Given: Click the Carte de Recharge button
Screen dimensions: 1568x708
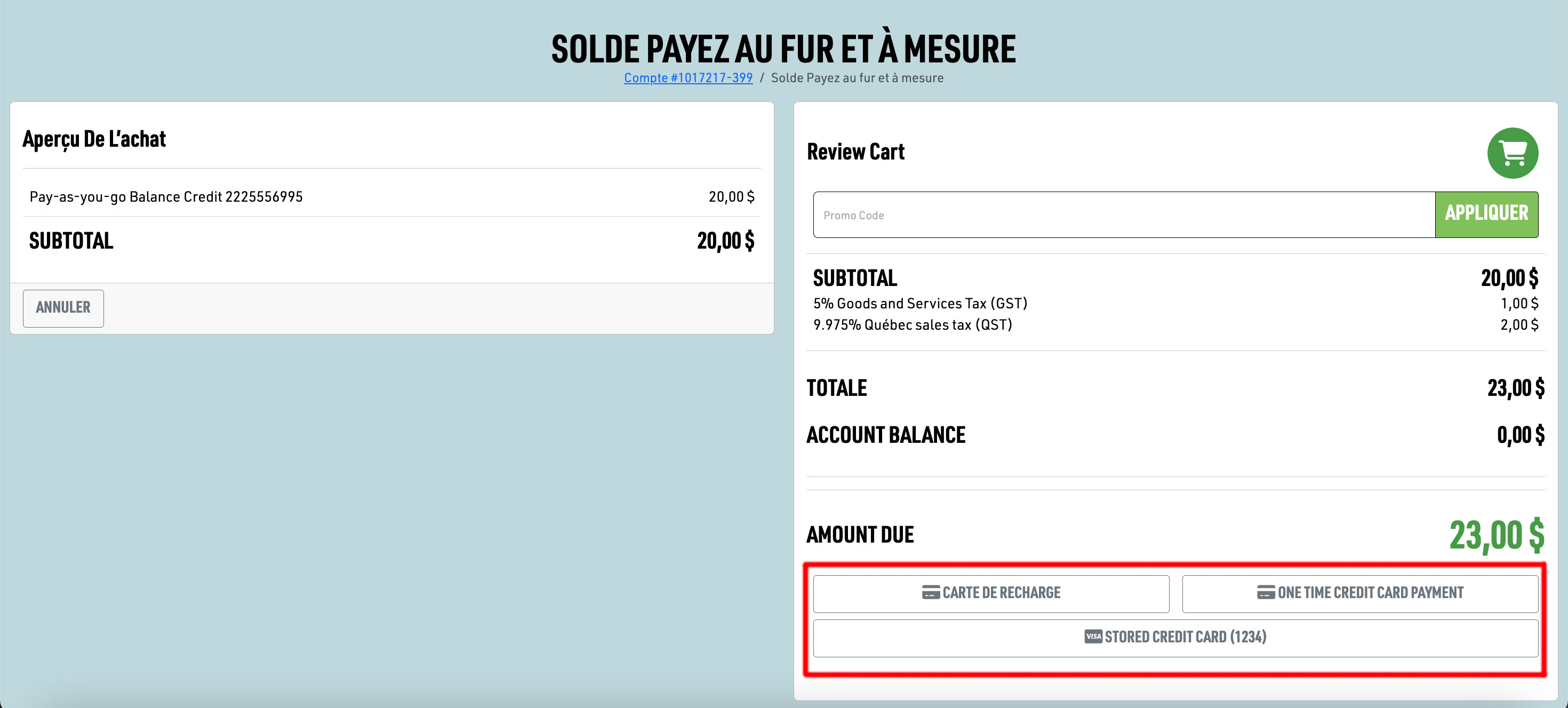Looking at the screenshot, I should click(x=991, y=593).
